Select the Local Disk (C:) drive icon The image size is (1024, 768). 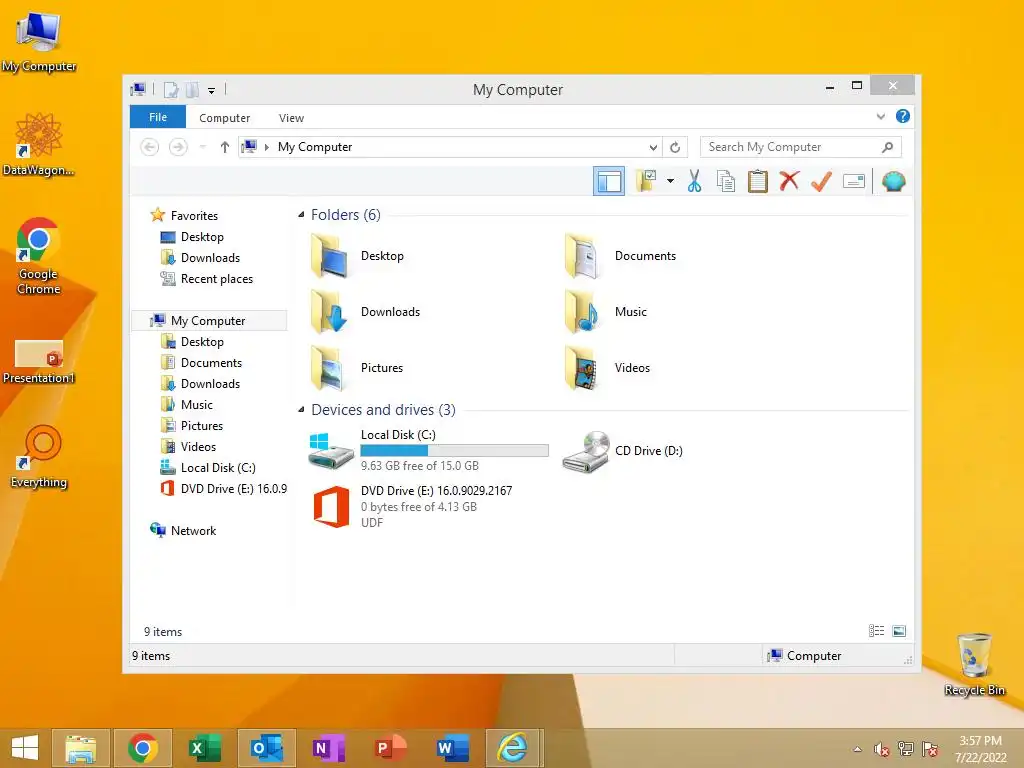coord(330,450)
